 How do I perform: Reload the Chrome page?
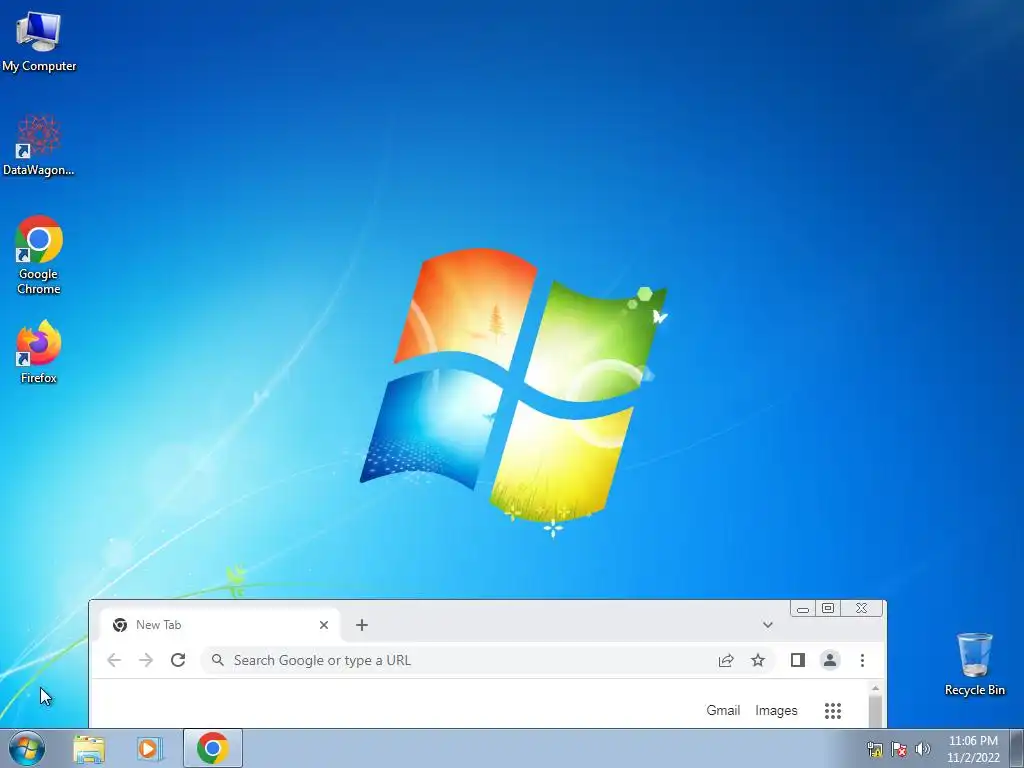(178, 660)
